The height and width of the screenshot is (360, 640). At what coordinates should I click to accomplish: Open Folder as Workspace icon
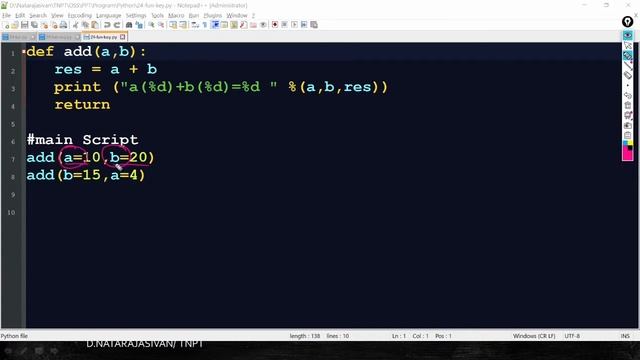tap(253, 25)
